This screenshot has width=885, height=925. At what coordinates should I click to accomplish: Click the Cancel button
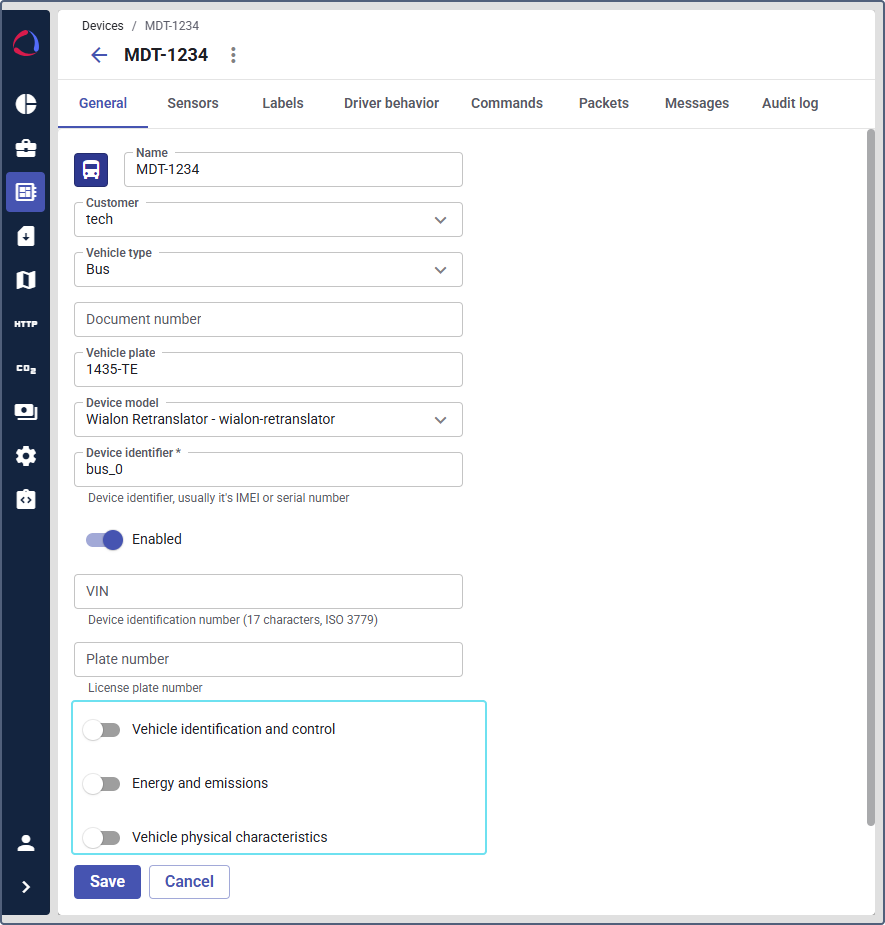pos(189,882)
